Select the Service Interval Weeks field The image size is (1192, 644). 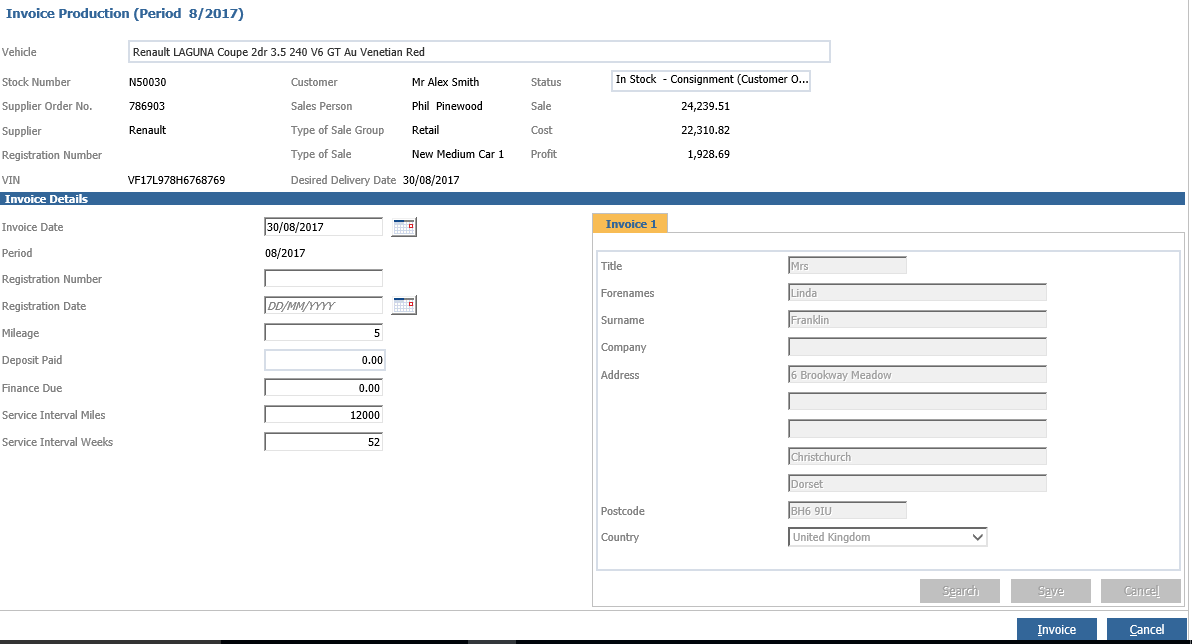(x=324, y=442)
